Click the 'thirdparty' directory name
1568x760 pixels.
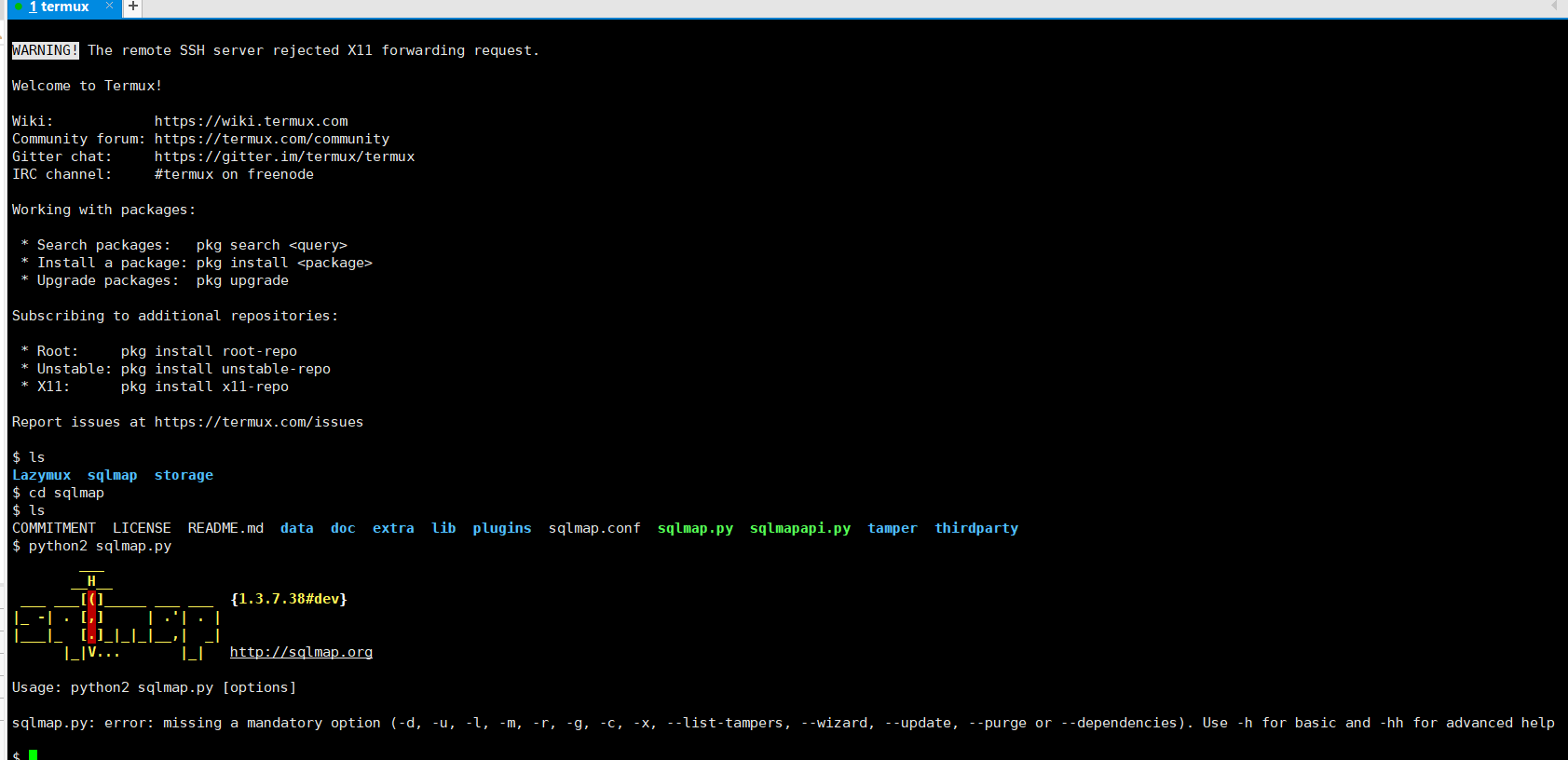tap(976, 528)
